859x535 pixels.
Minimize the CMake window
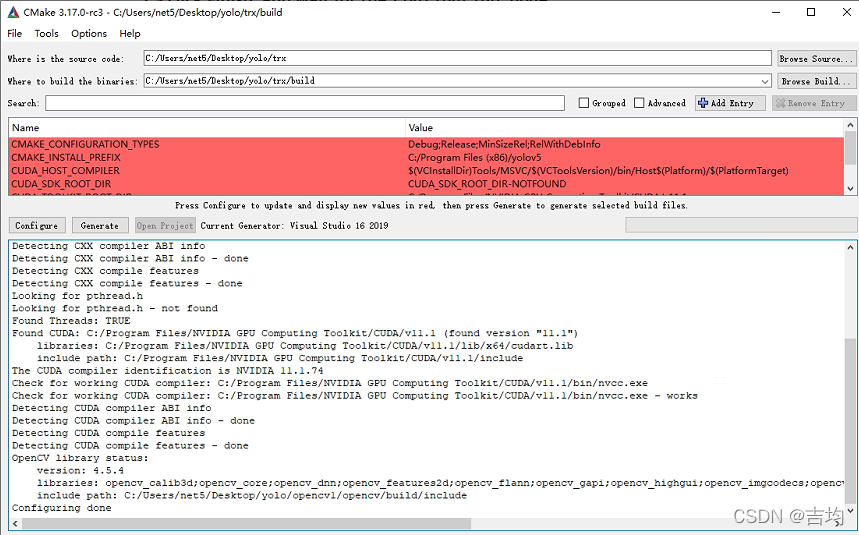[776, 12]
